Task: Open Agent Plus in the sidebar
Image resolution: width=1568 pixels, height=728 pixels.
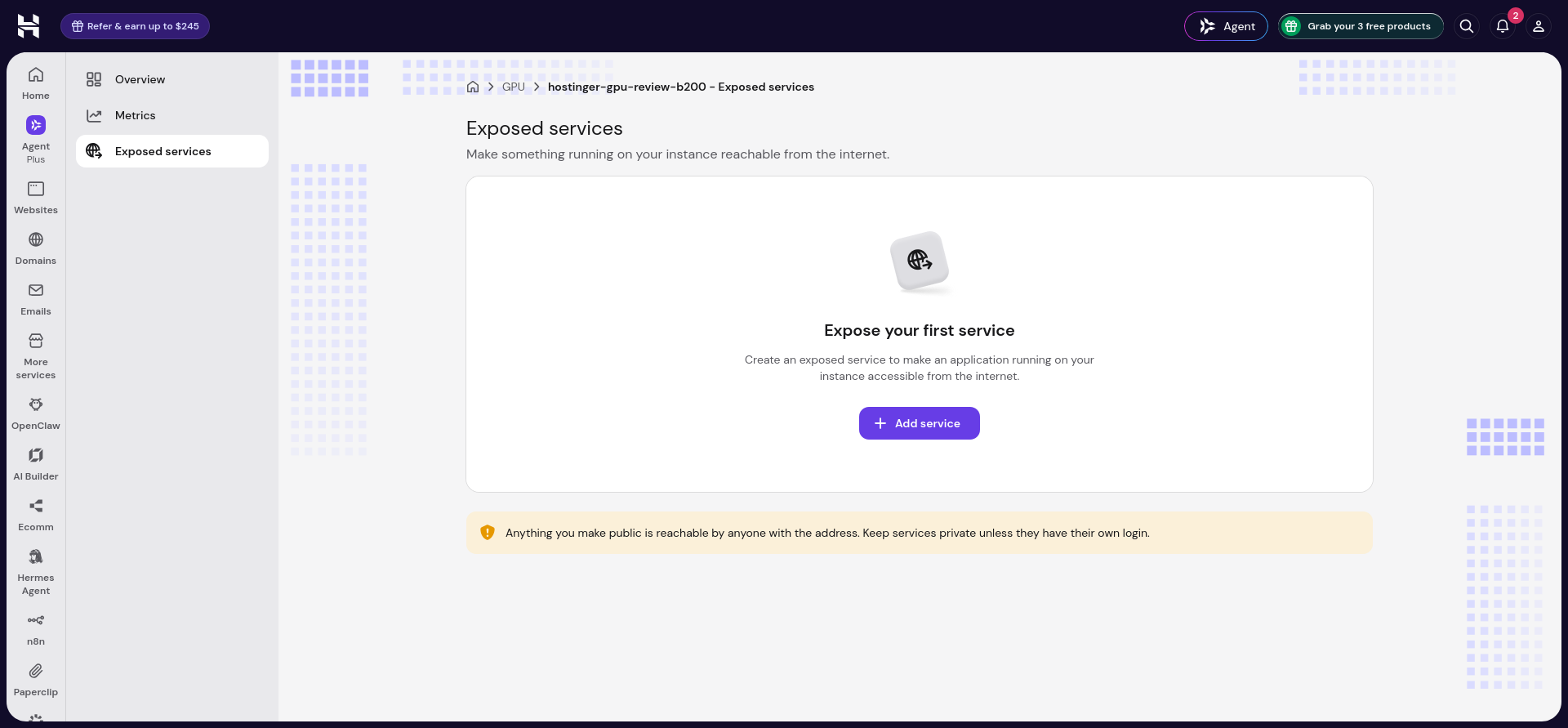Action: [36, 139]
